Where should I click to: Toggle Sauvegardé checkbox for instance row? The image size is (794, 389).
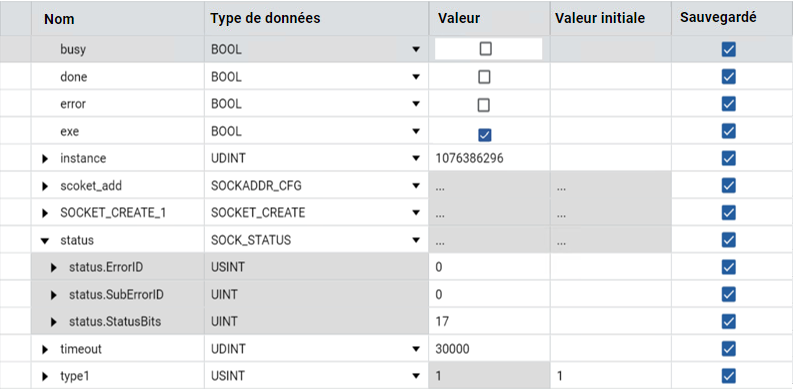click(729, 159)
